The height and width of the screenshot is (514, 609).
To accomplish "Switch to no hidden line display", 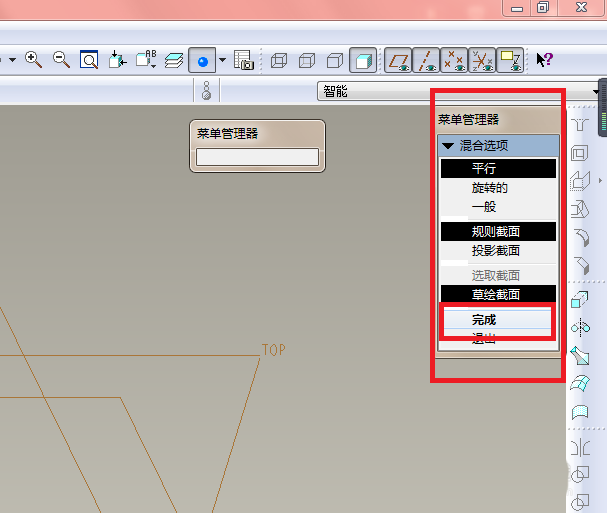I will 335,61.
